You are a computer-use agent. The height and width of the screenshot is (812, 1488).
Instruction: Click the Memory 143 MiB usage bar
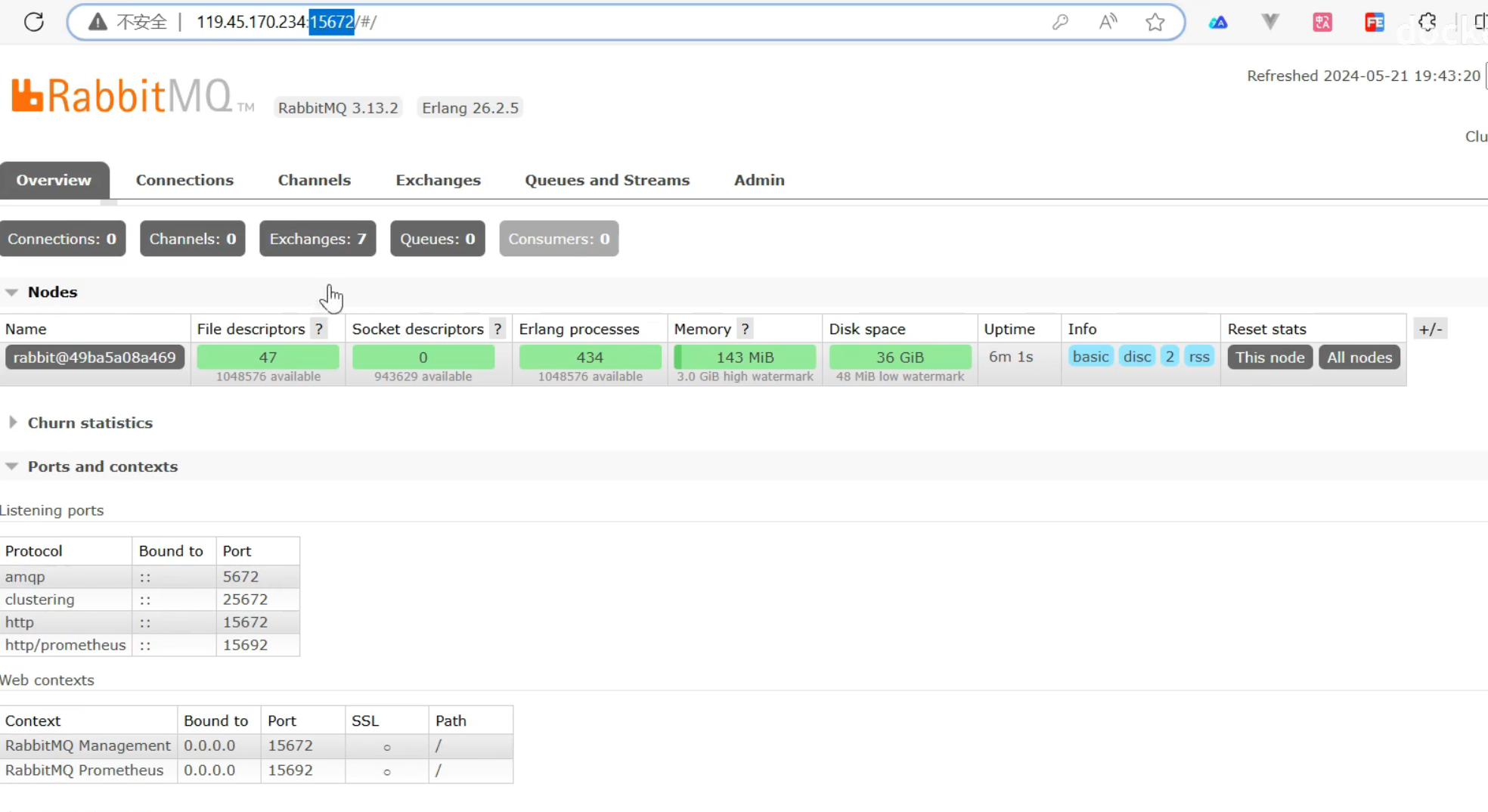[x=745, y=357]
